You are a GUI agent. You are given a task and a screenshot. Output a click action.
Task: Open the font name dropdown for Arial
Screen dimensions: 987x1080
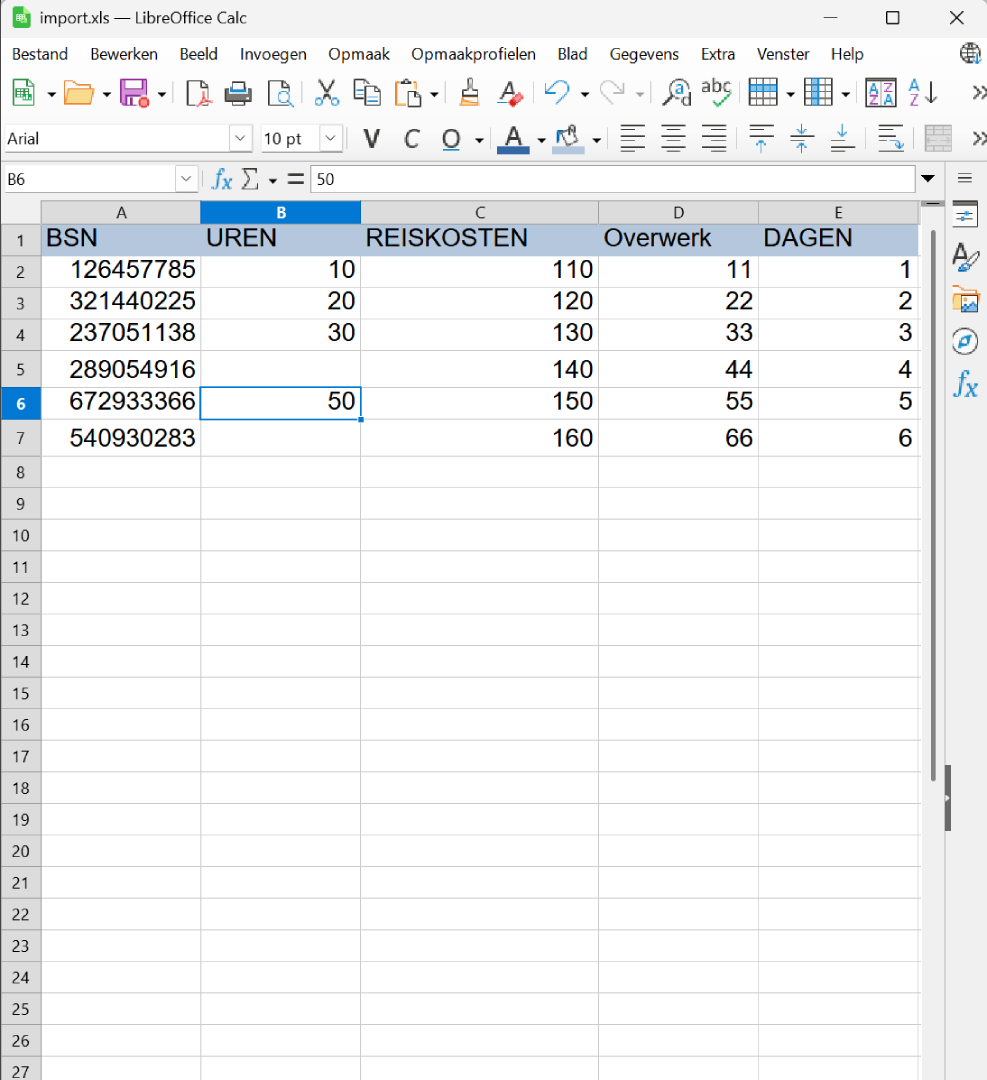(x=241, y=139)
